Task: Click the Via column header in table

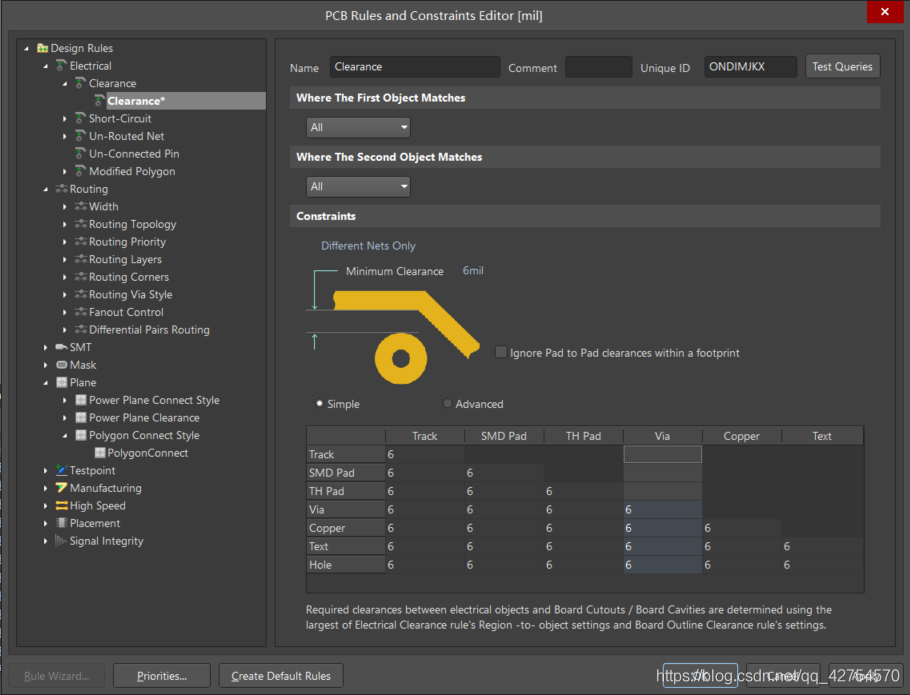Action: [662, 436]
